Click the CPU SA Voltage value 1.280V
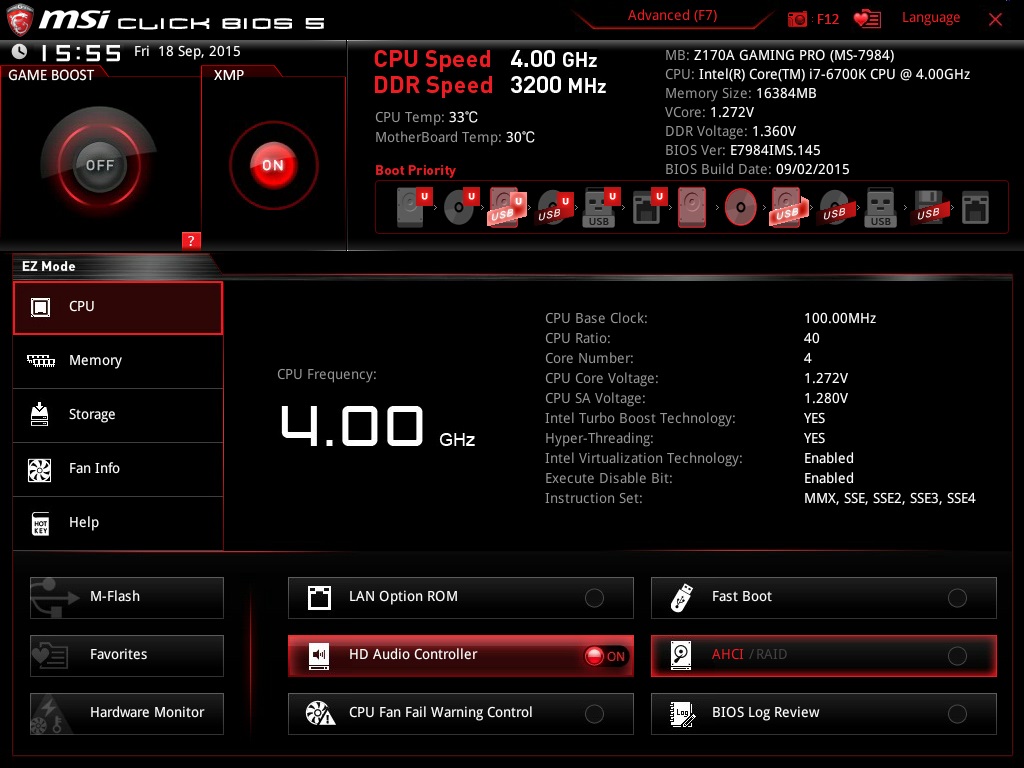Image resolution: width=1024 pixels, height=768 pixels. [x=826, y=398]
